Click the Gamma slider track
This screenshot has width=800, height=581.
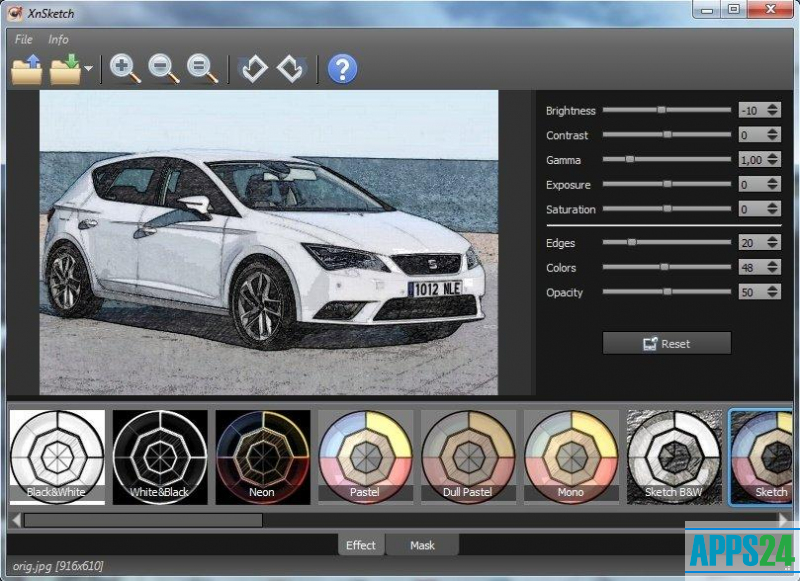[667, 159]
